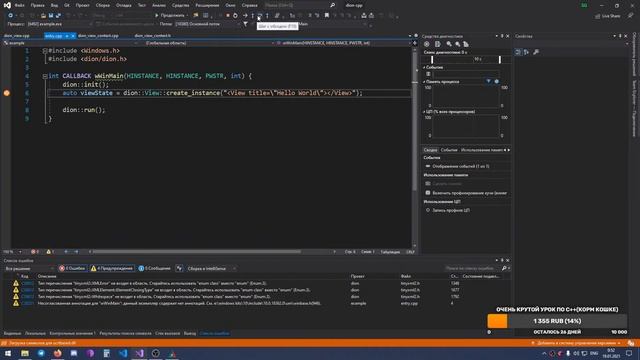Click the right handle of diagnostics session timeline
Viewport: 640px width, 360px height.
point(500,60)
